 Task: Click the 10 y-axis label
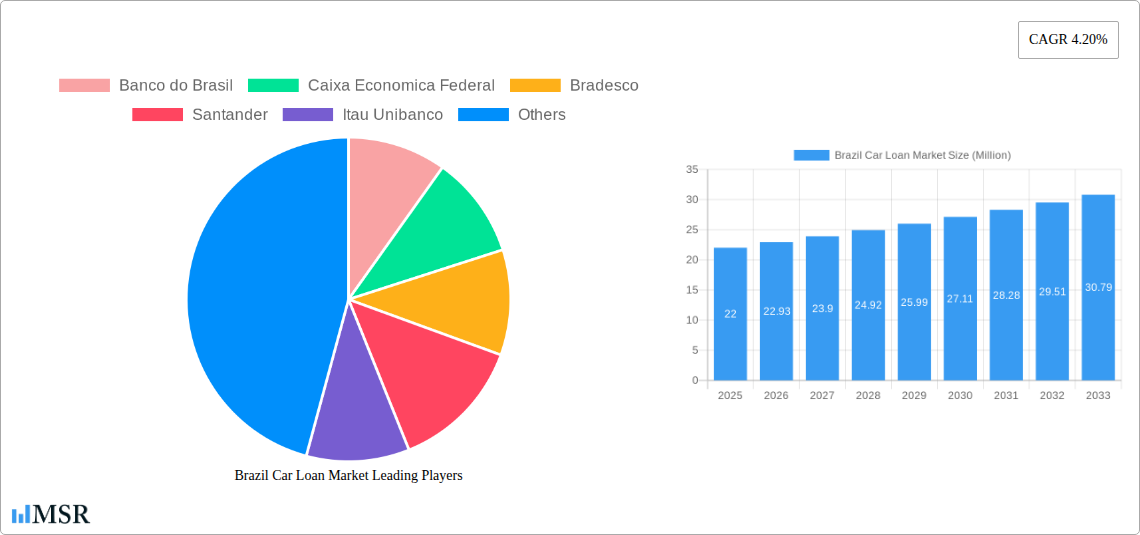point(692,320)
